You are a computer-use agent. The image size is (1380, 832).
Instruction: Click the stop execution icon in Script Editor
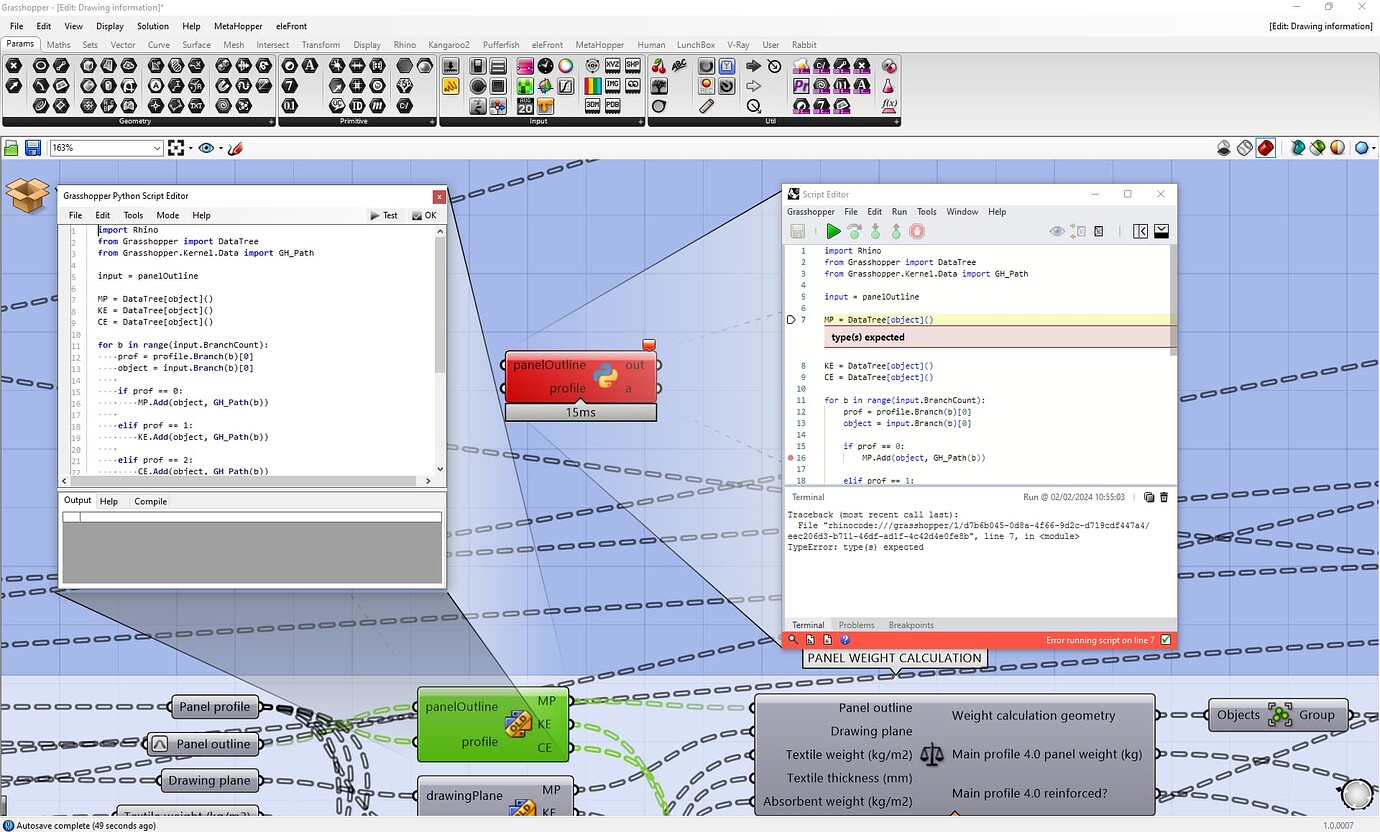point(916,231)
